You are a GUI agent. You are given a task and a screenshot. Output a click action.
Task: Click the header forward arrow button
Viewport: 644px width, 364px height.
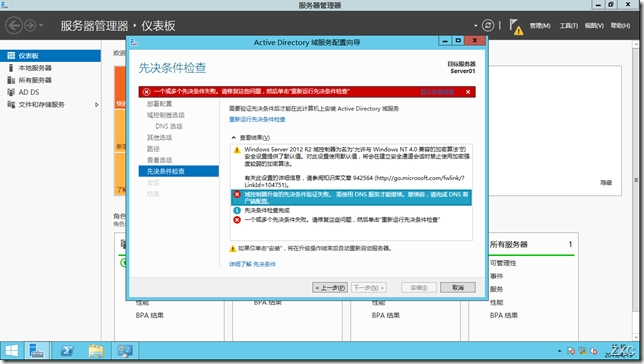pos(30,25)
